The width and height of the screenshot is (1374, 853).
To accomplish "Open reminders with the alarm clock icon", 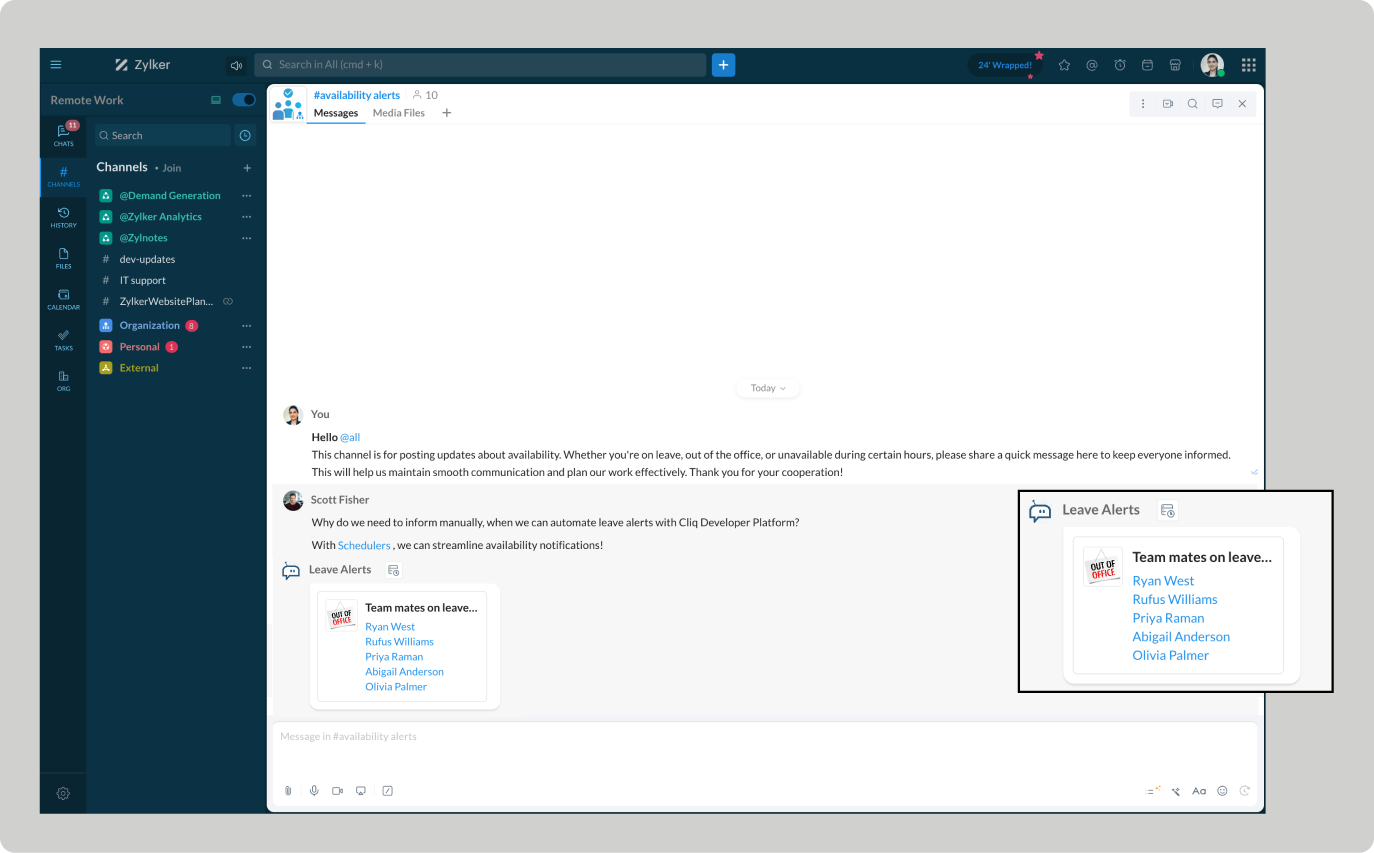I will (1120, 65).
